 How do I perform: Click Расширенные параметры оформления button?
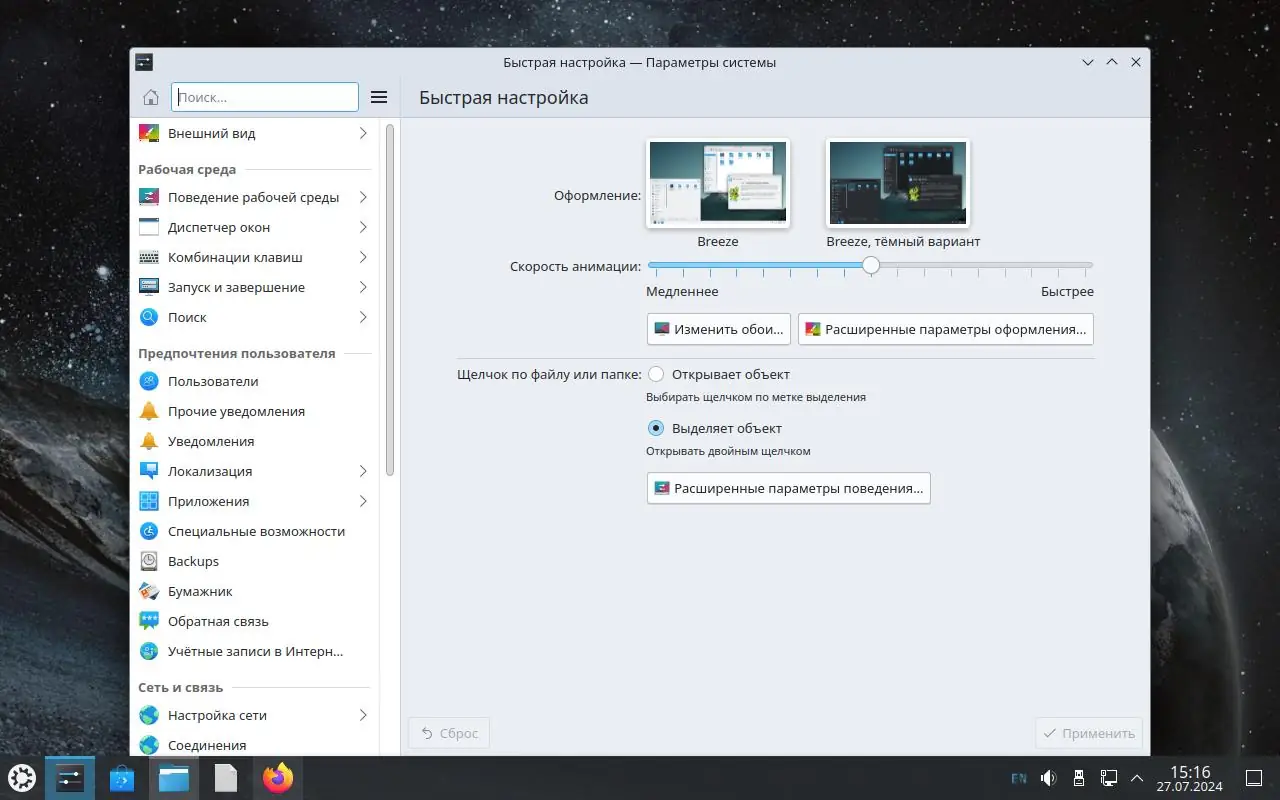[x=945, y=329]
